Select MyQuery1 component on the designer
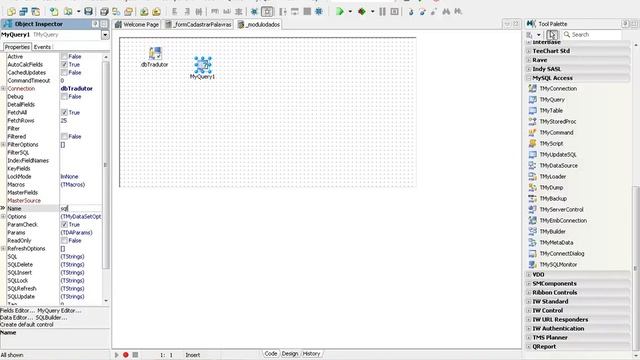Image resolution: width=640 pixels, height=360 pixels. coord(203,65)
